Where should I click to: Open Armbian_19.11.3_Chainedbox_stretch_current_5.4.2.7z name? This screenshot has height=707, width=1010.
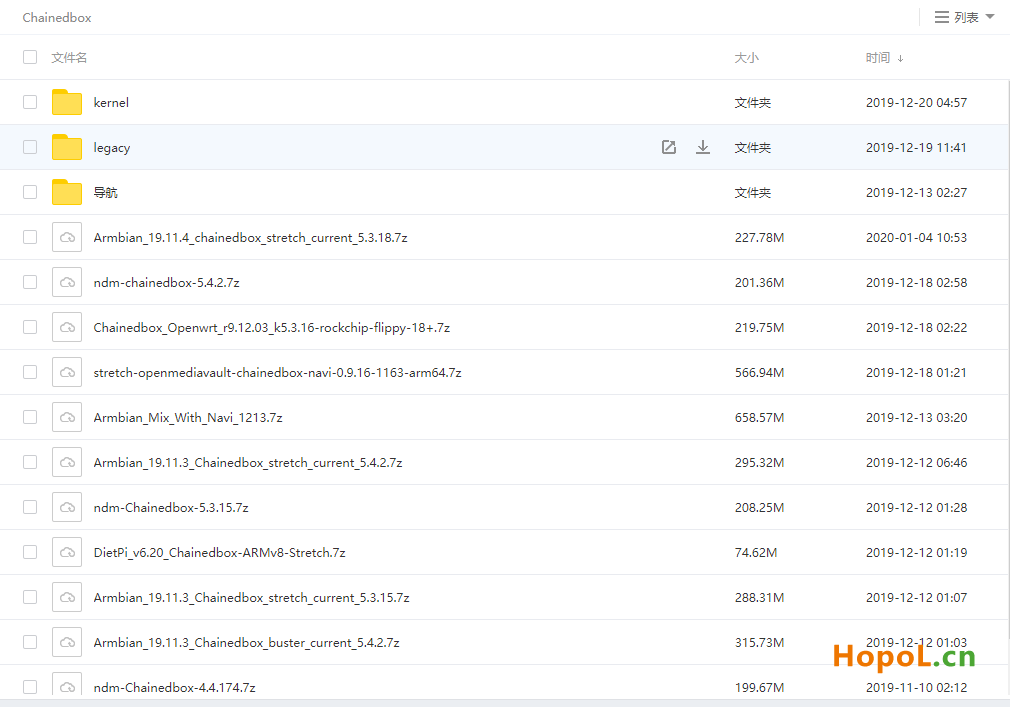click(x=247, y=463)
